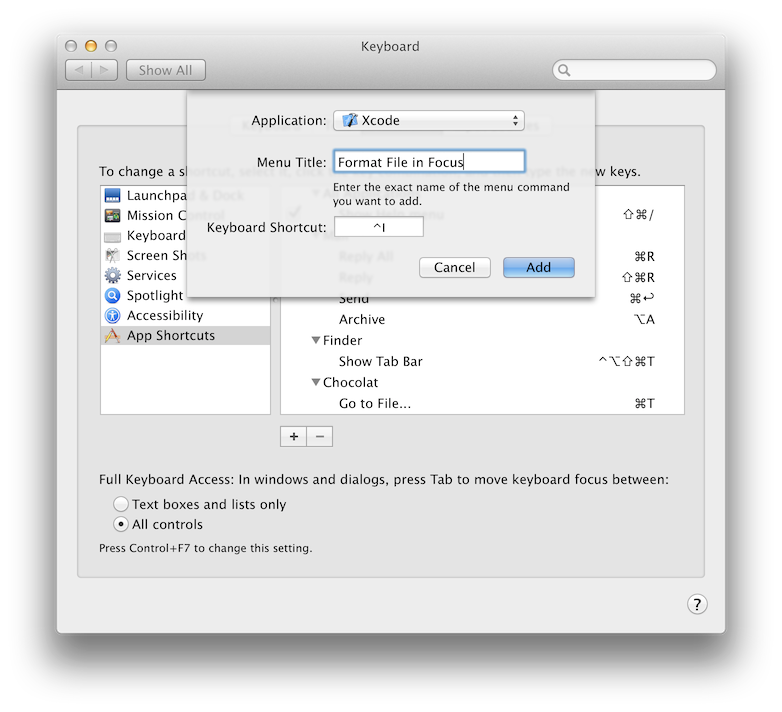Screen dimensions: 782x712
Task: Open the help question mark button
Action: 697,604
